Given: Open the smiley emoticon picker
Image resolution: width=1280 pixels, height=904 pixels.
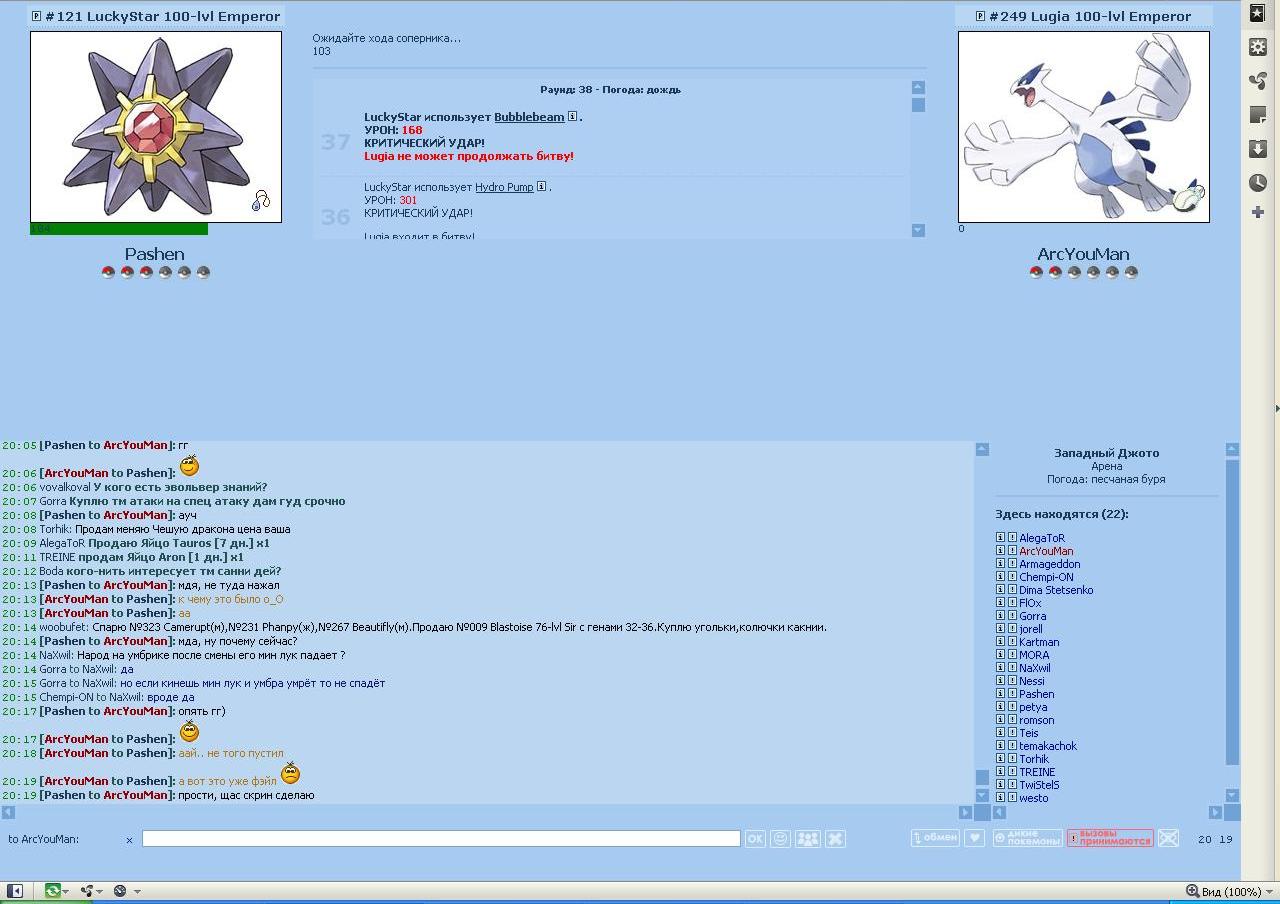Looking at the screenshot, I should coord(781,839).
